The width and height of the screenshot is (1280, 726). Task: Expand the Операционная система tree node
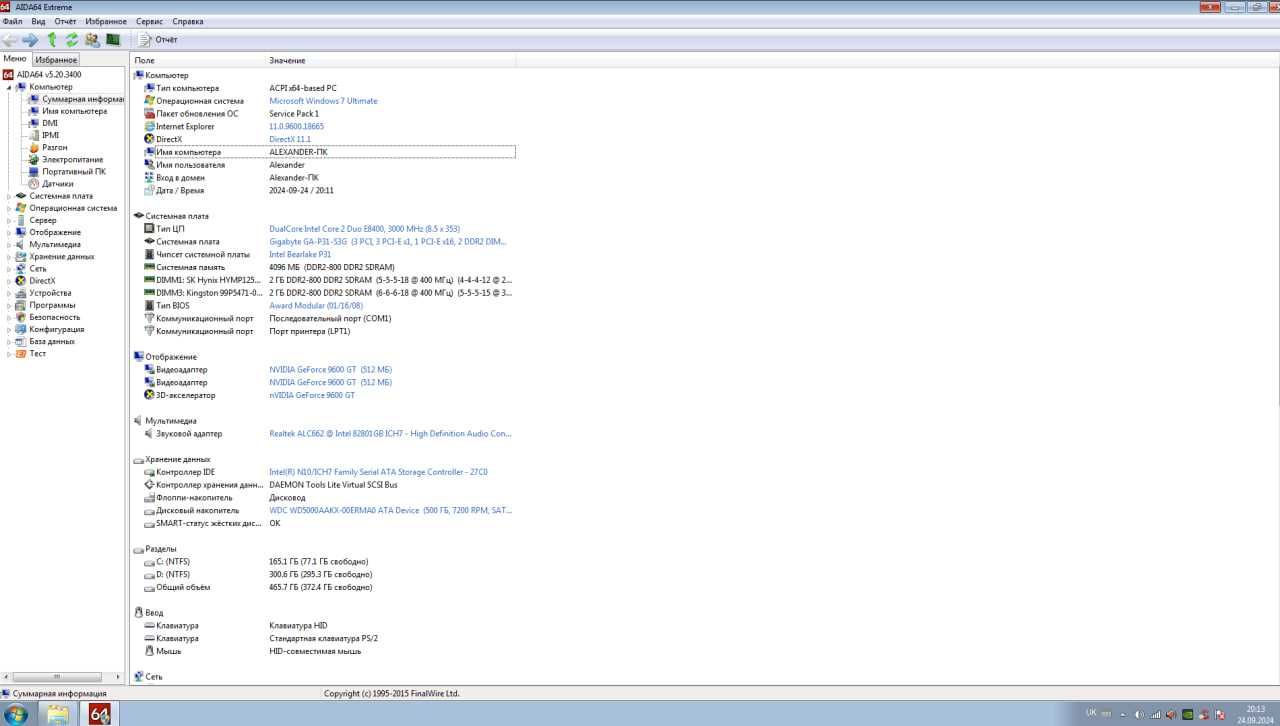pyautogui.click(x=9, y=208)
